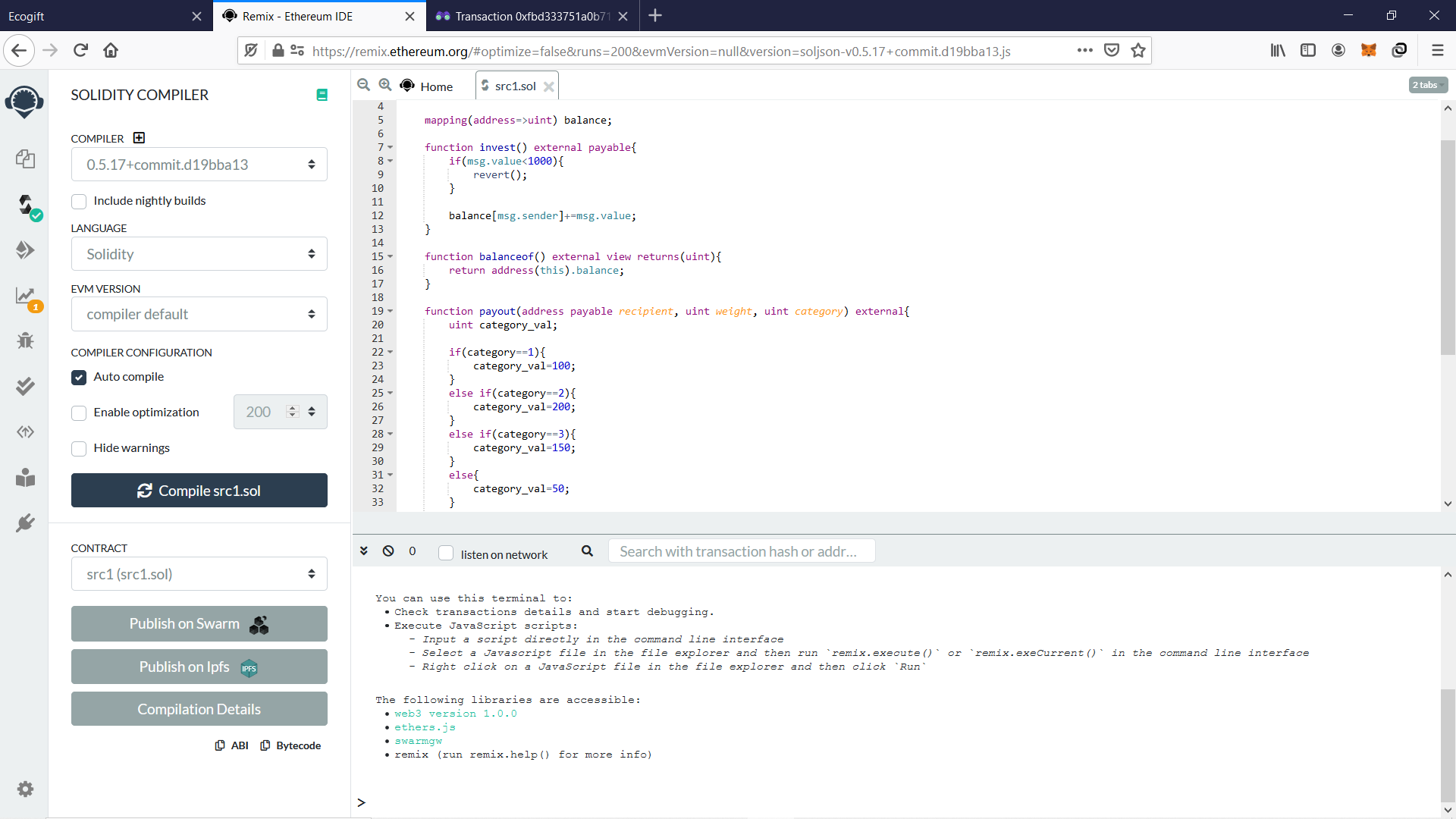Image resolution: width=1456 pixels, height=819 pixels.
Task: Click the transaction hash search field
Action: tap(741, 551)
